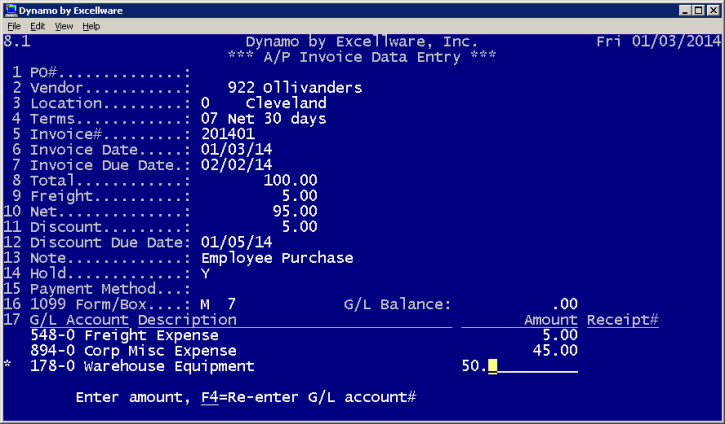725x424 pixels.
Task: Click discount due date 01/05/14
Action: point(236,242)
